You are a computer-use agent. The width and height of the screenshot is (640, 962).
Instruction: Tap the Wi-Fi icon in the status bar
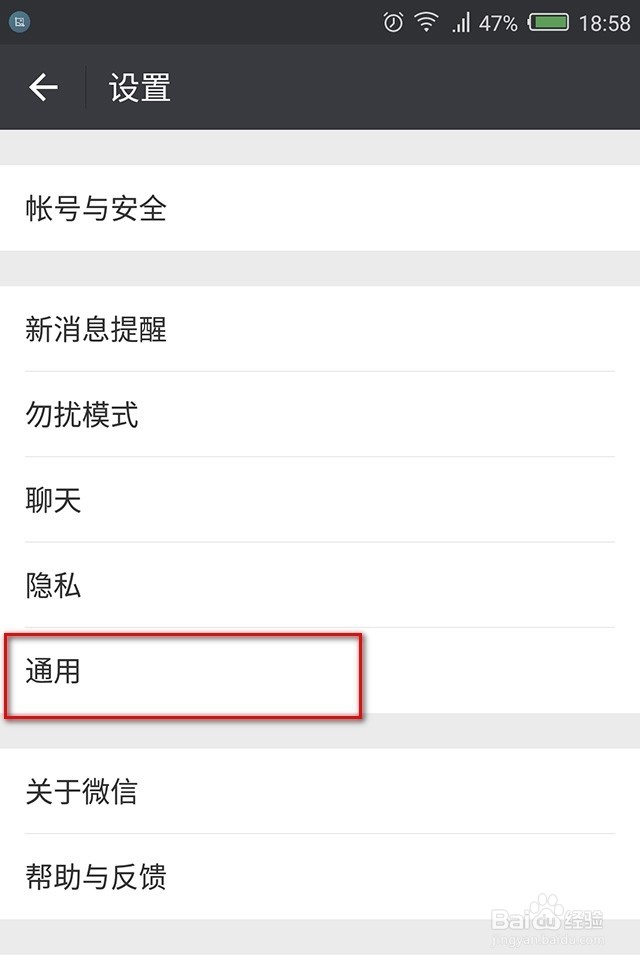(x=428, y=21)
